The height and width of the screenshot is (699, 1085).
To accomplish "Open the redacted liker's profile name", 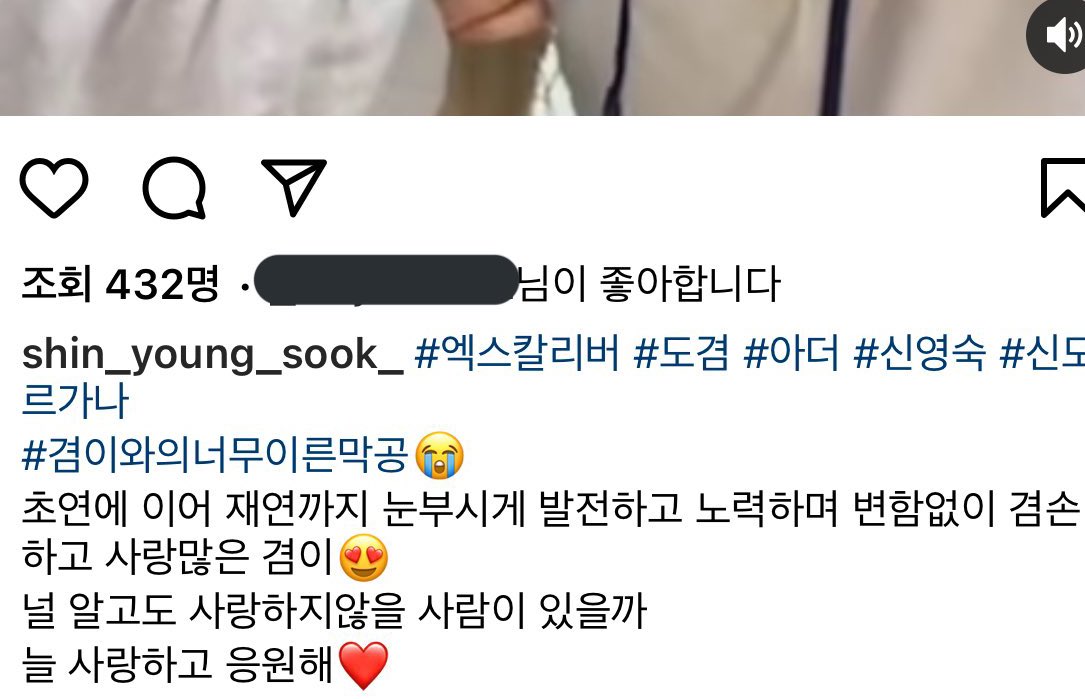I will point(386,280).
